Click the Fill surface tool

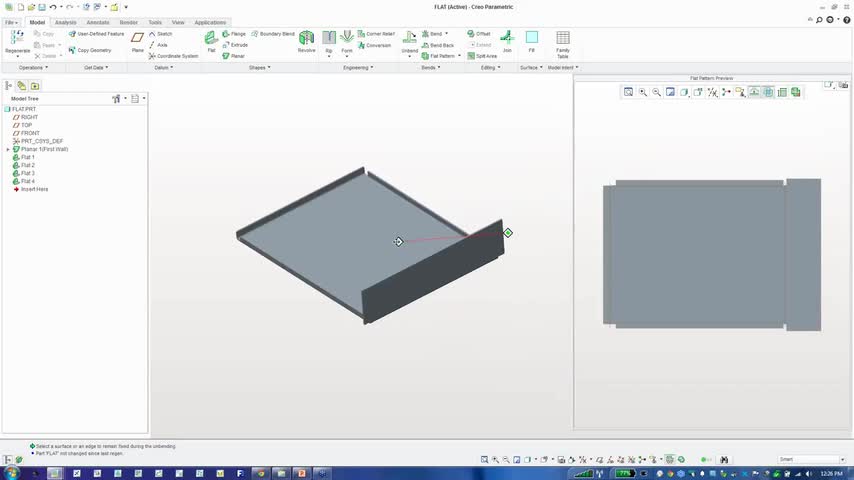(532, 41)
